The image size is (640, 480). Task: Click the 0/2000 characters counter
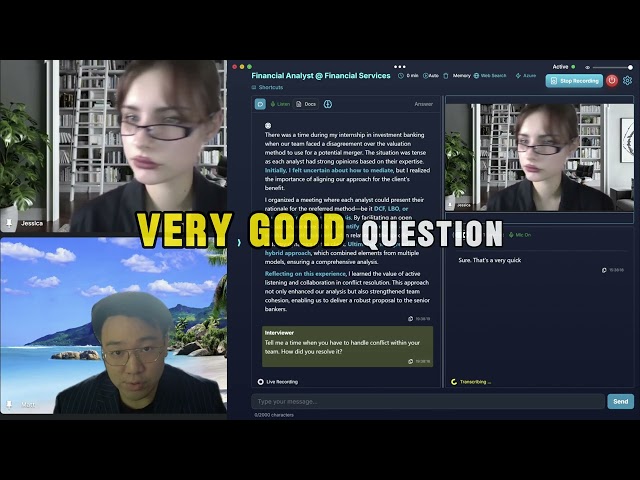[274, 415]
